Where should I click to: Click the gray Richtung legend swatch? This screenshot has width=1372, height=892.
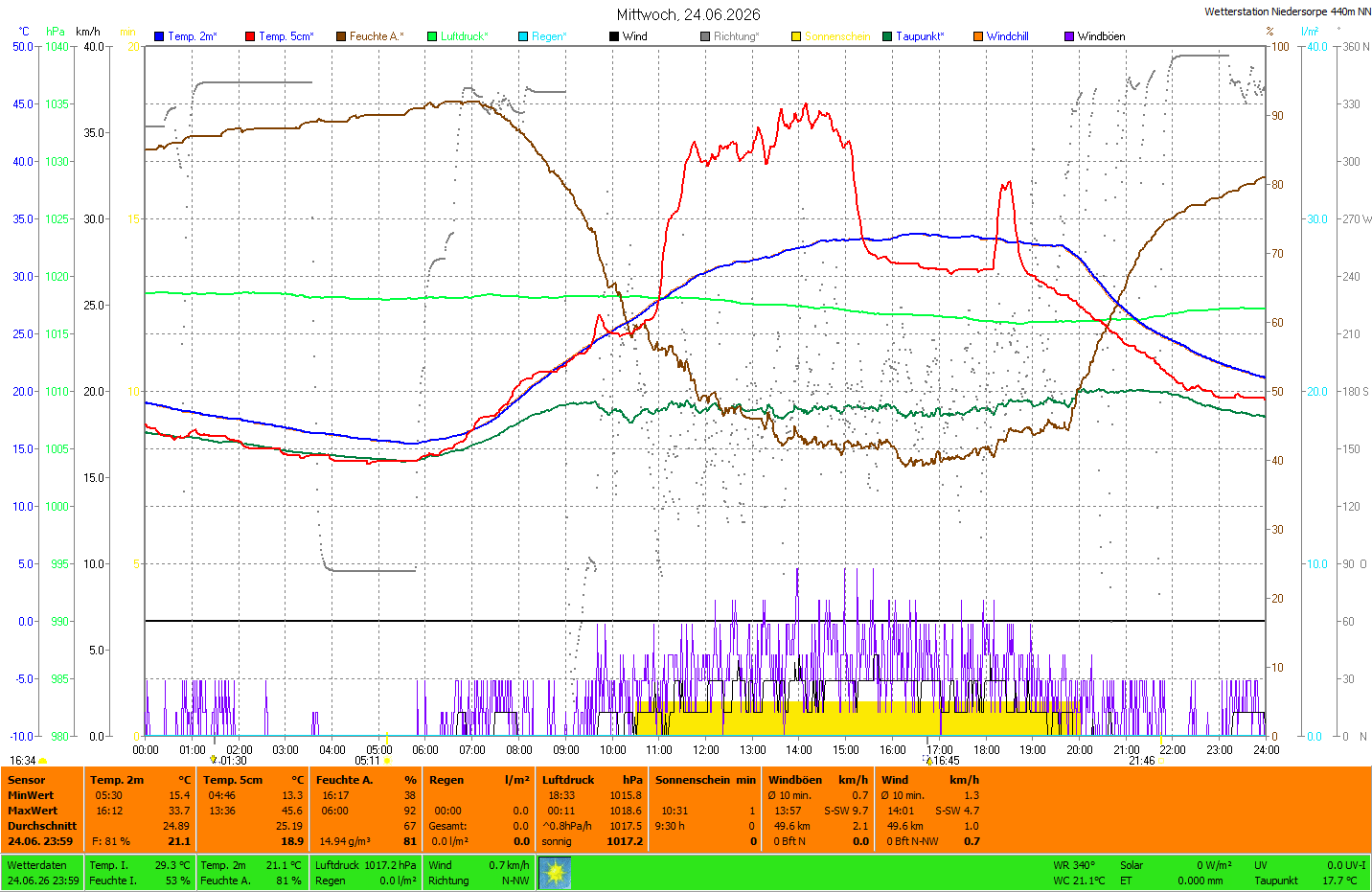(x=705, y=36)
